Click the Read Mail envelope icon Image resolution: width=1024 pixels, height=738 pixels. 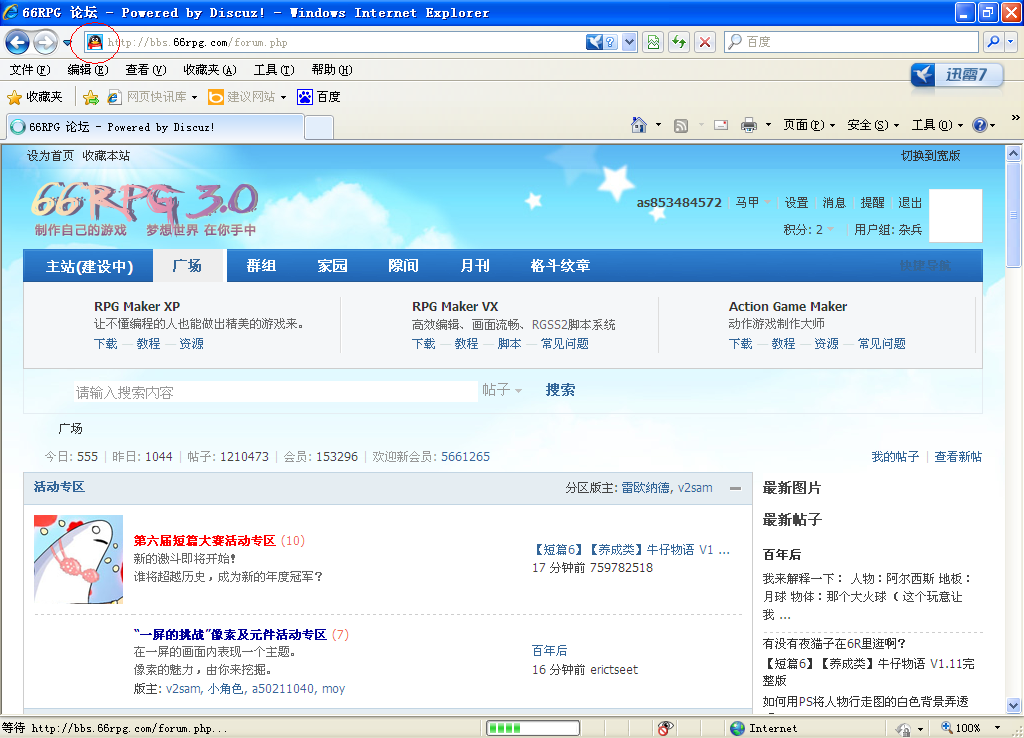tap(721, 125)
